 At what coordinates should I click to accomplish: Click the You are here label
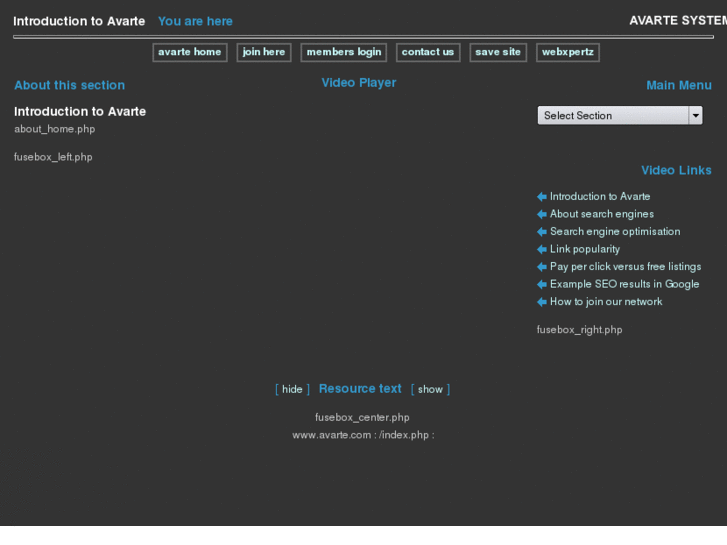tap(195, 21)
